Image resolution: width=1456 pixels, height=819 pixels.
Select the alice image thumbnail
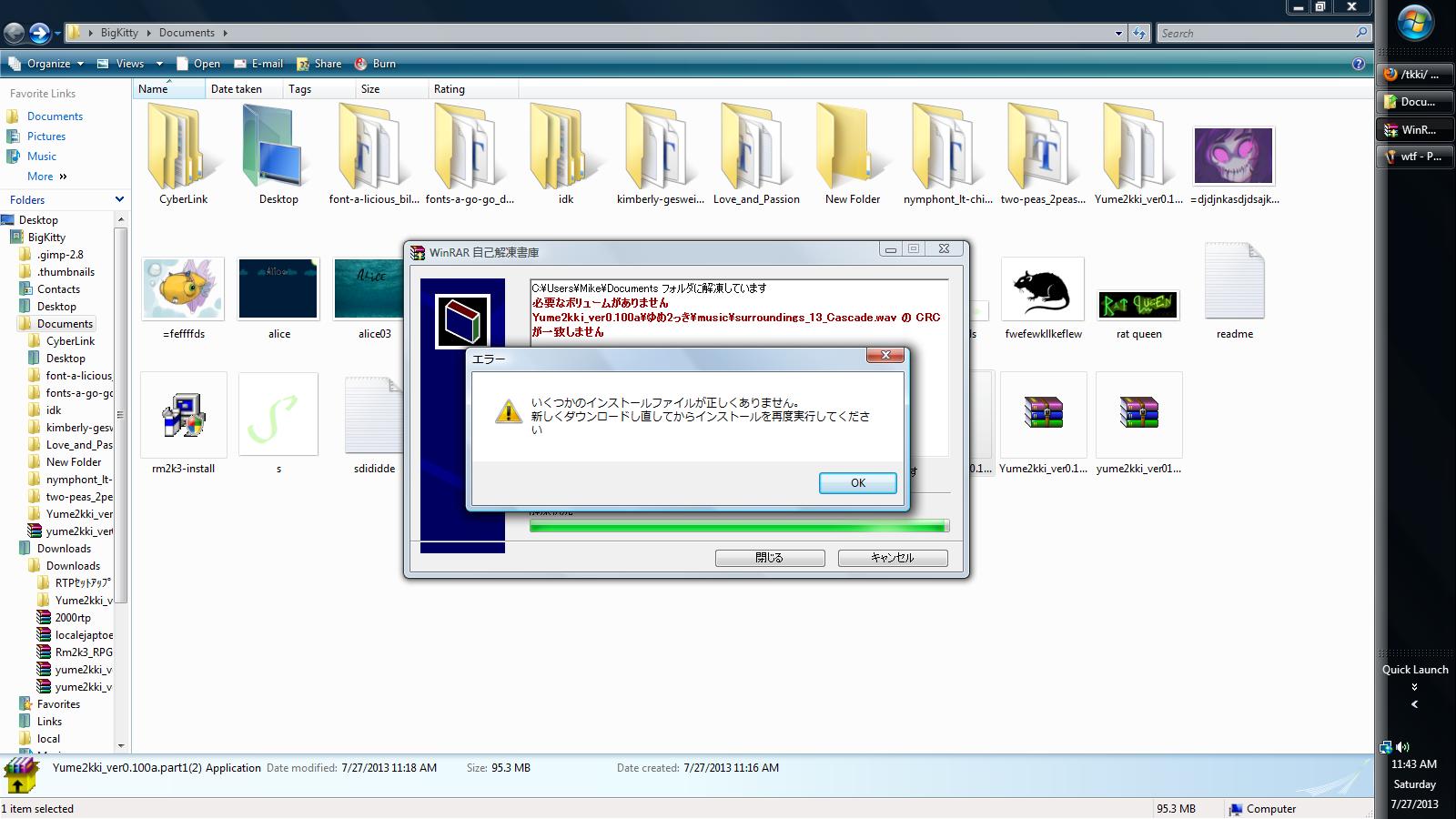point(278,288)
